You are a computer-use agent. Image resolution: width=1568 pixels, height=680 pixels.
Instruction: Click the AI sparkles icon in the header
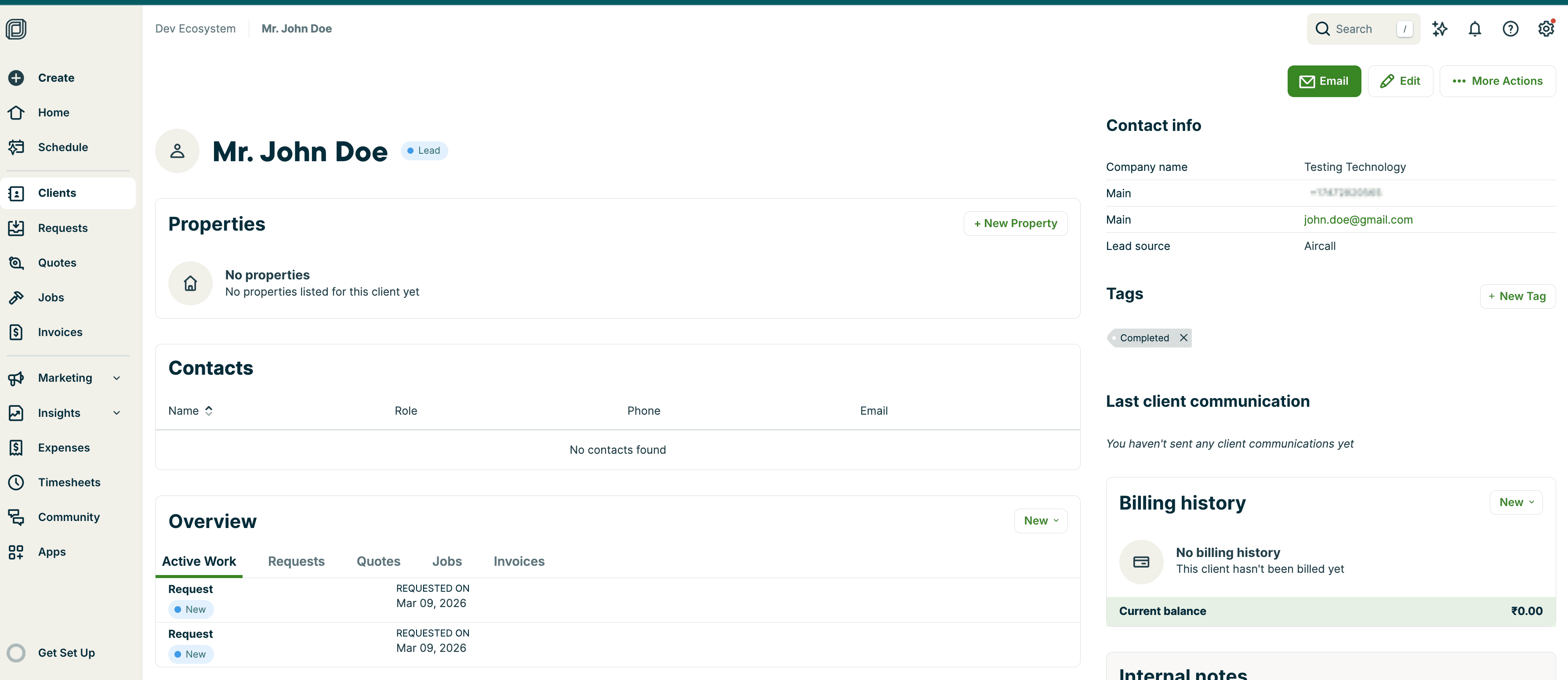tap(1440, 29)
